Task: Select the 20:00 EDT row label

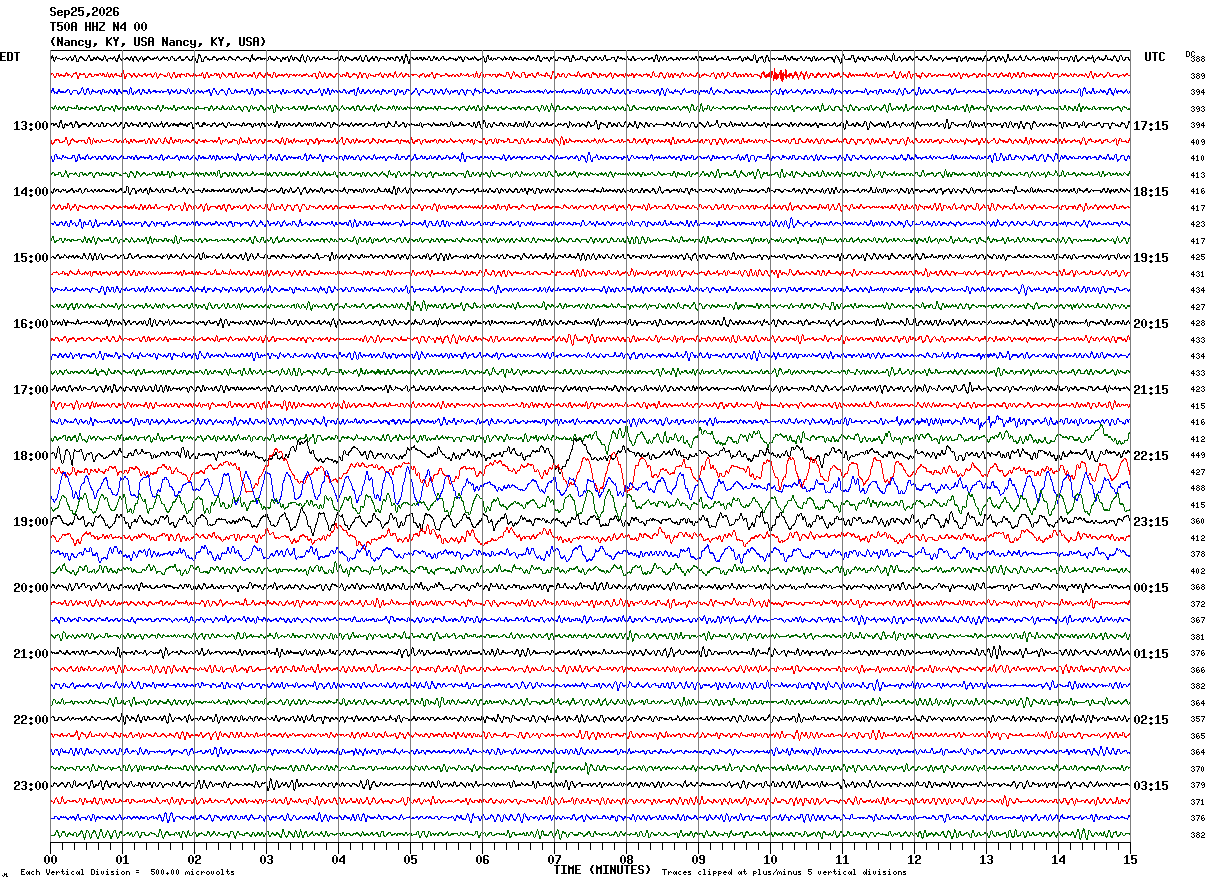Action: coord(30,588)
